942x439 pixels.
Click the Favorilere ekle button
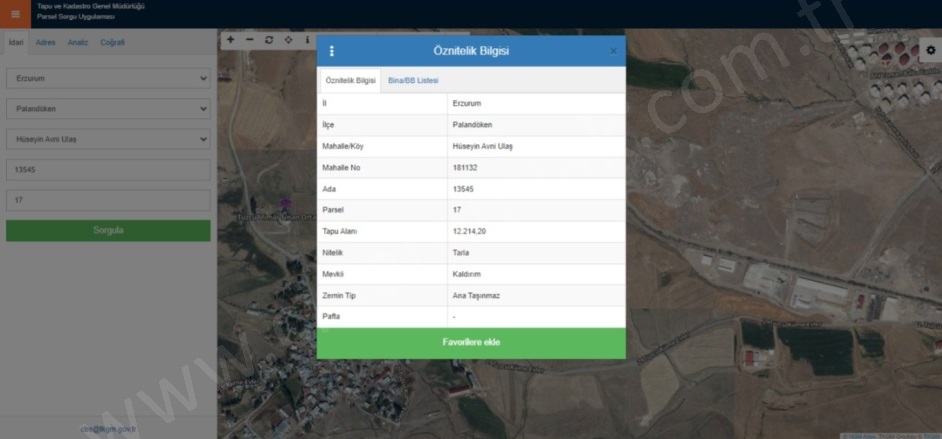click(x=471, y=343)
